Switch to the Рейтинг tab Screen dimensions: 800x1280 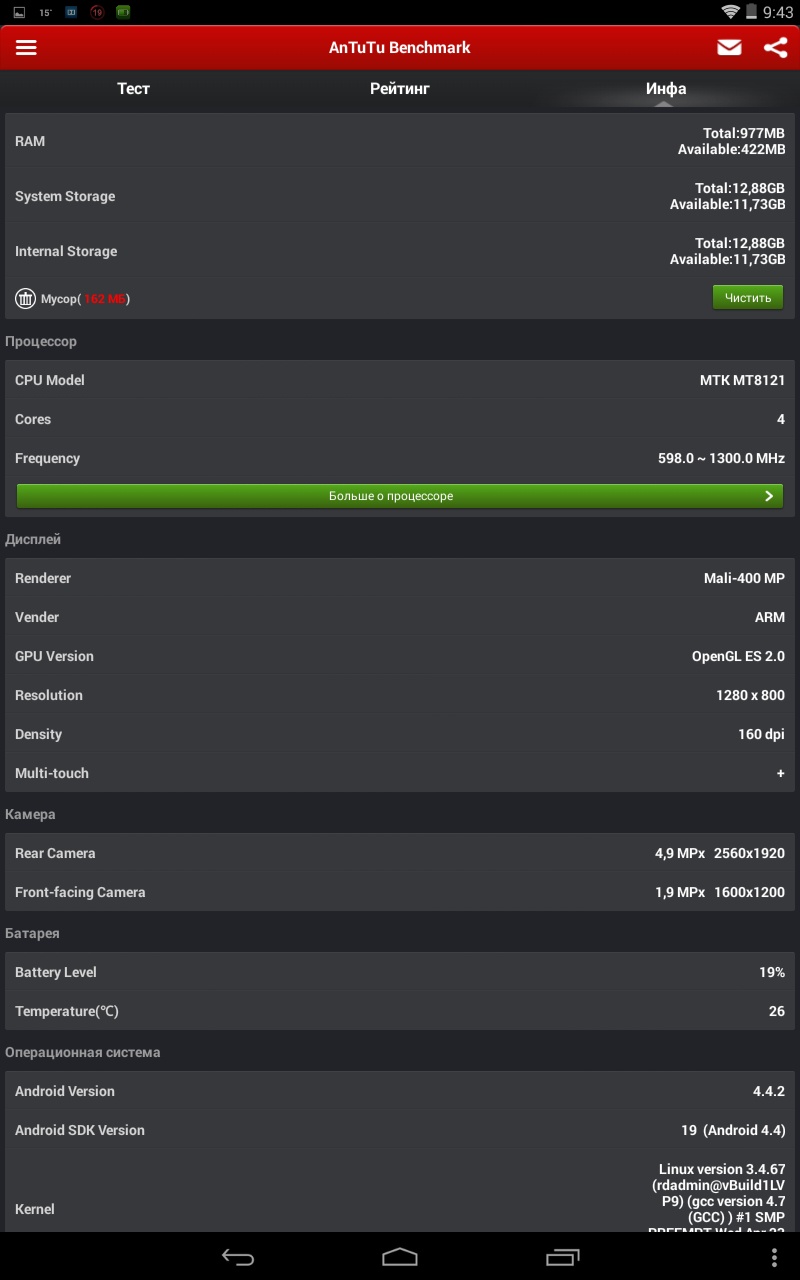coord(399,89)
